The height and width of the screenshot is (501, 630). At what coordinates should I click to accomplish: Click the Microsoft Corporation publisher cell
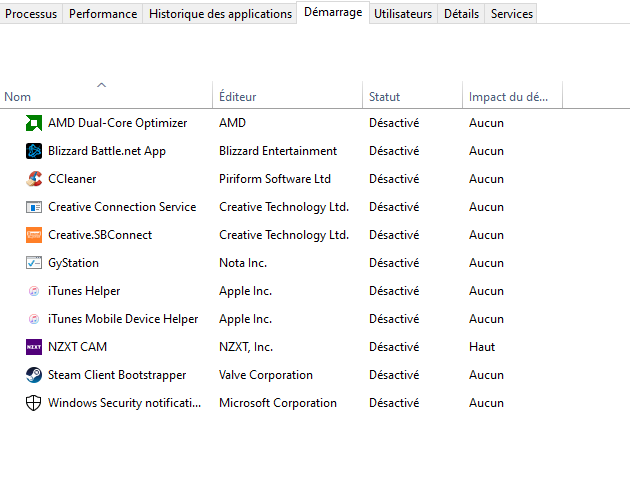coord(278,403)
